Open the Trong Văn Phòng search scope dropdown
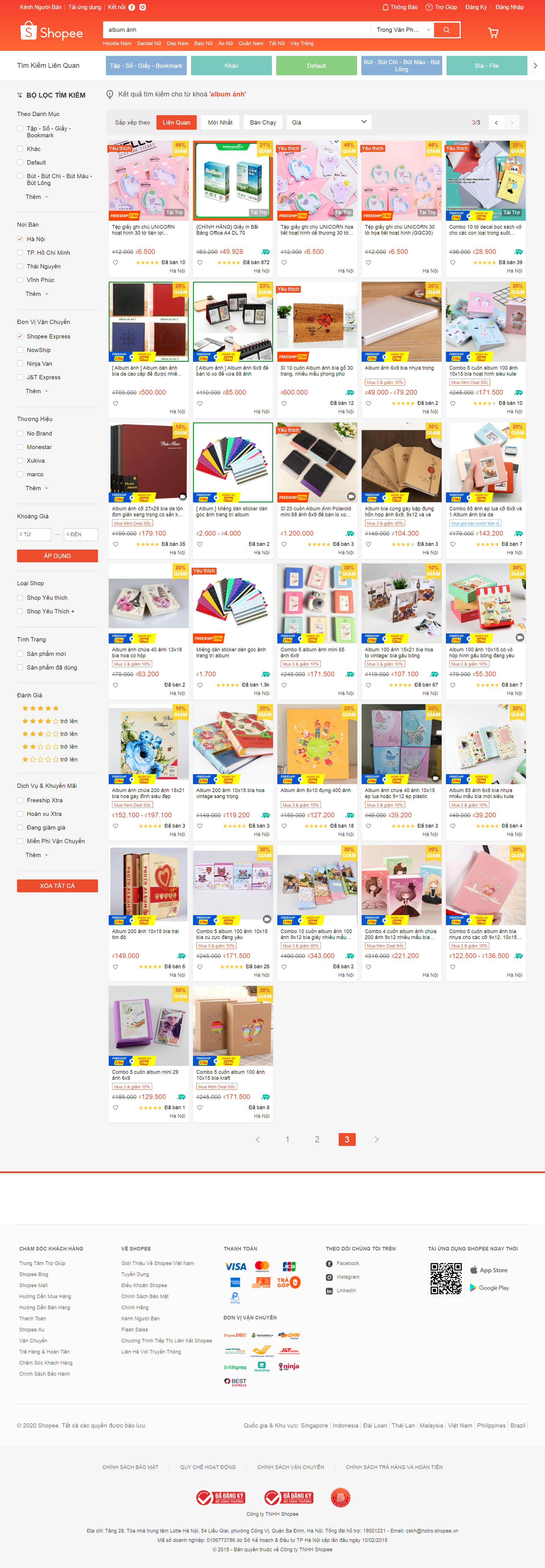 coord(403,30)
